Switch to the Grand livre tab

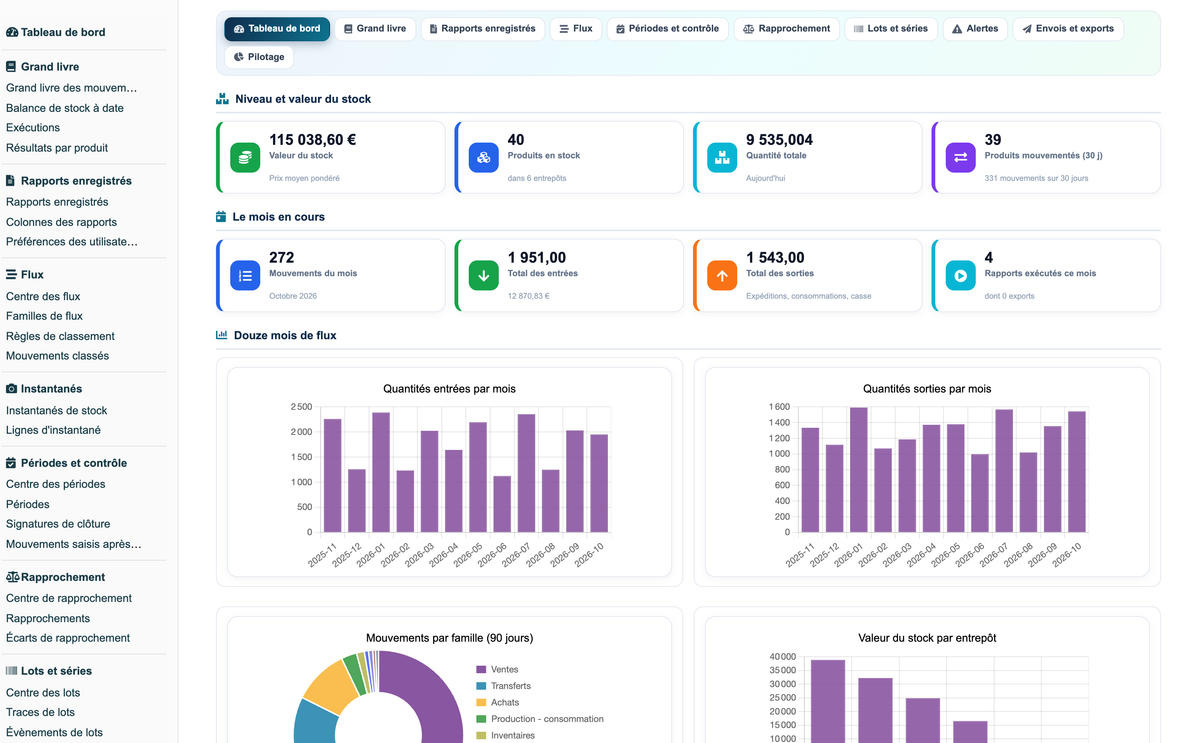375,29
